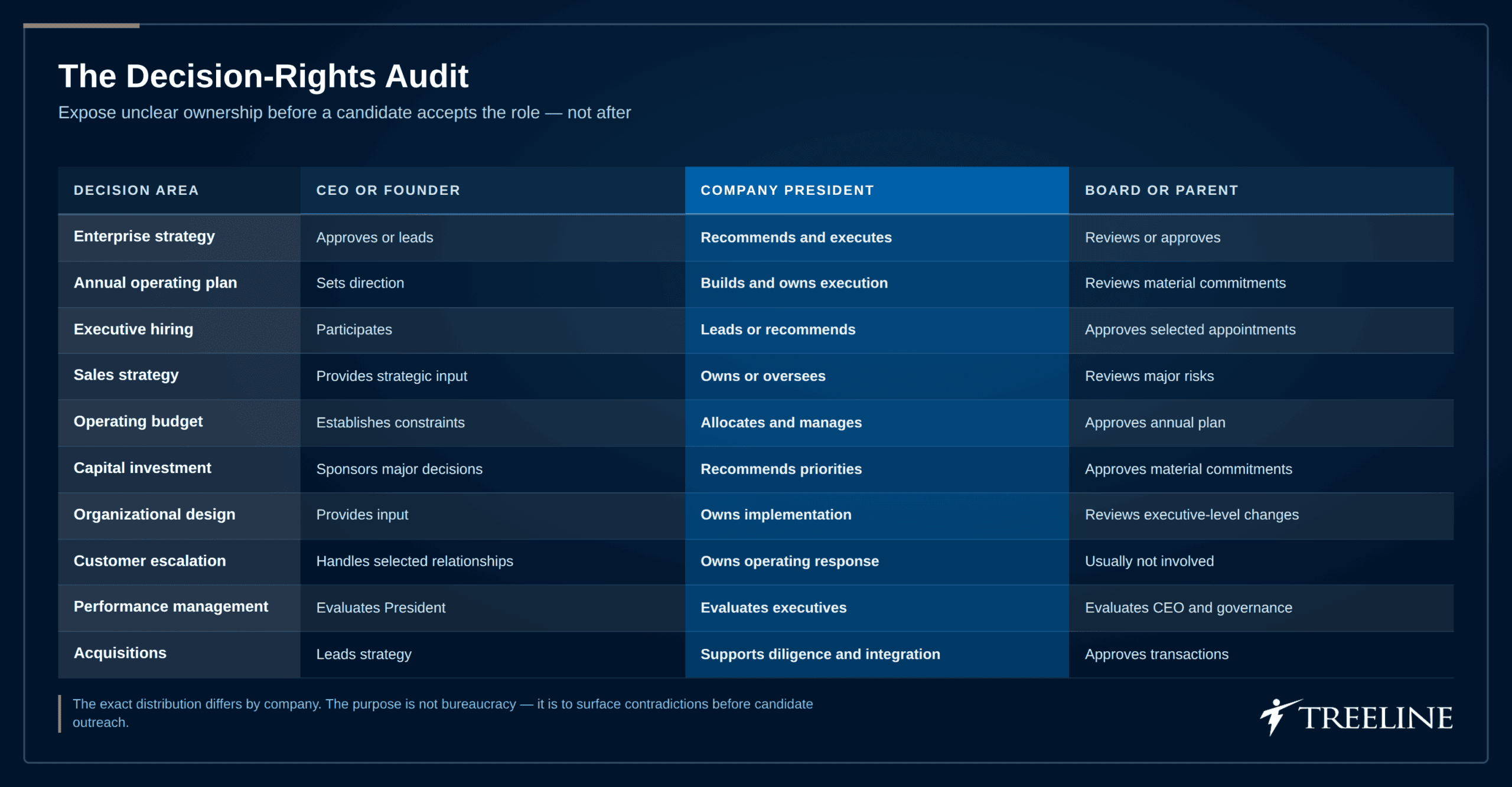Click the "Leads or recommends" cell

(x=877, y=330)
